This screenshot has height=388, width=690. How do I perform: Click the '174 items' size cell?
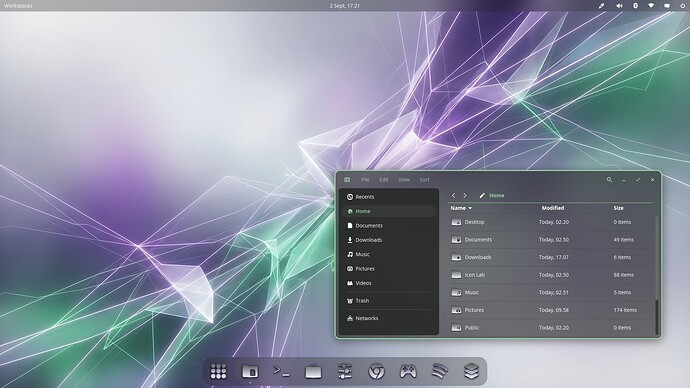click(625, 310)
